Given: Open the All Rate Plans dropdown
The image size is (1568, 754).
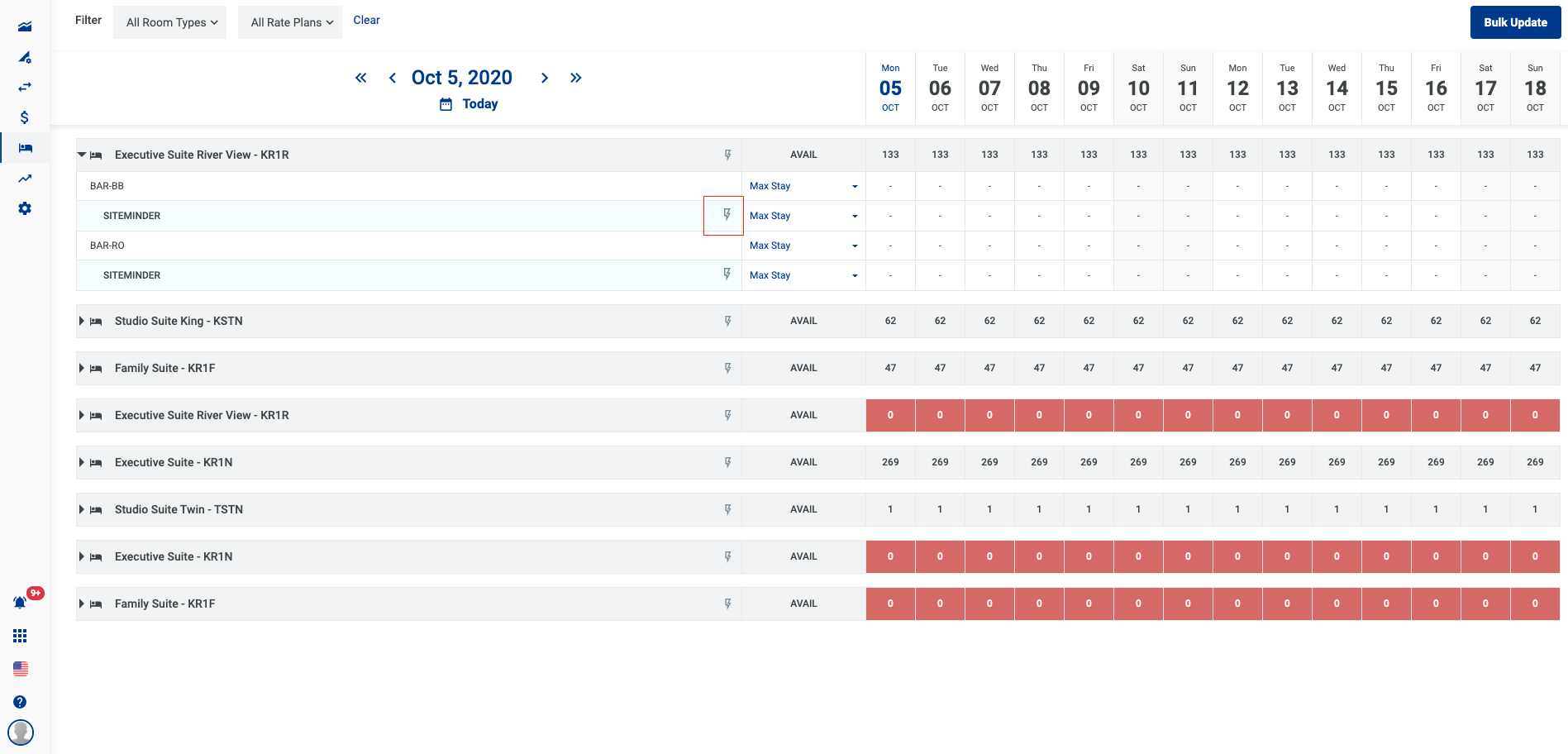Looking at the screenshot, I should [x=291, y=22].
